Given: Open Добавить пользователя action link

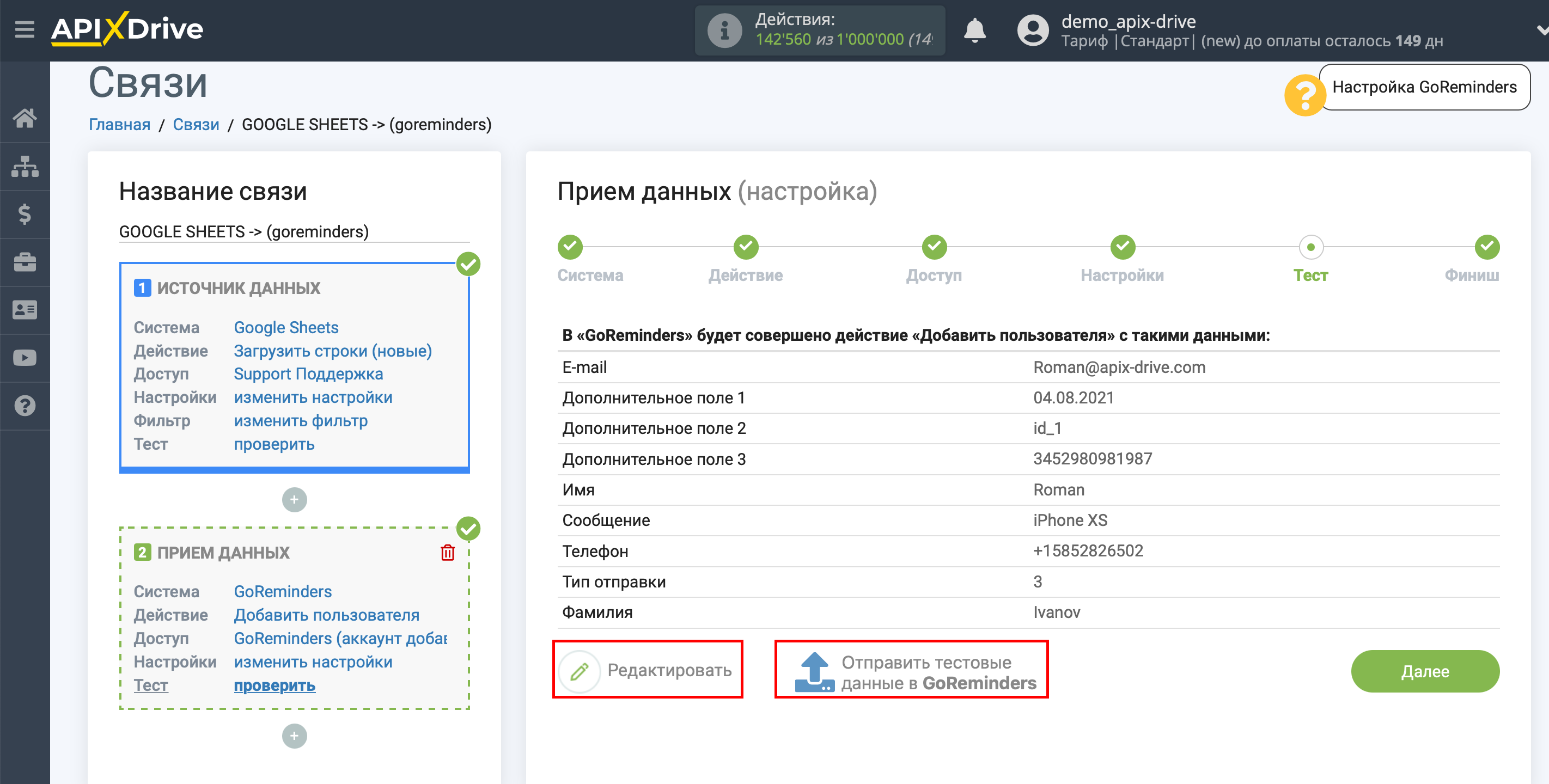Looking at the screenshot, I should point(326,615).
